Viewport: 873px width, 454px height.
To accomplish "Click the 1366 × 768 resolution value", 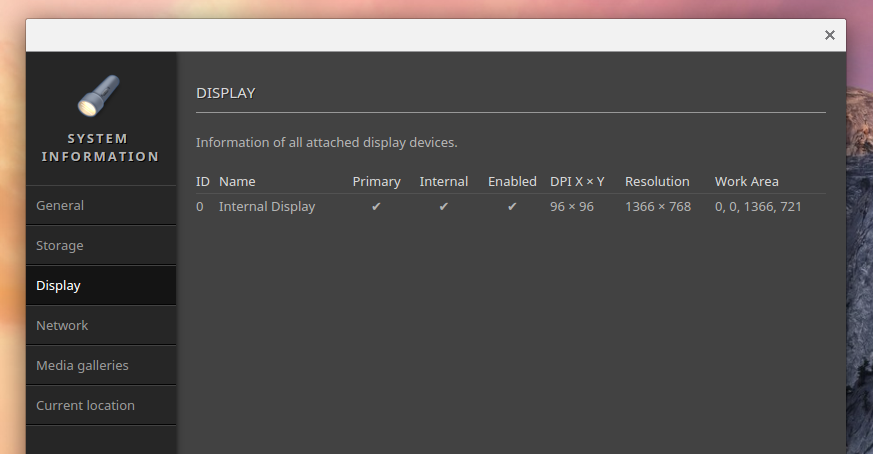I will [x=657, y=207].
